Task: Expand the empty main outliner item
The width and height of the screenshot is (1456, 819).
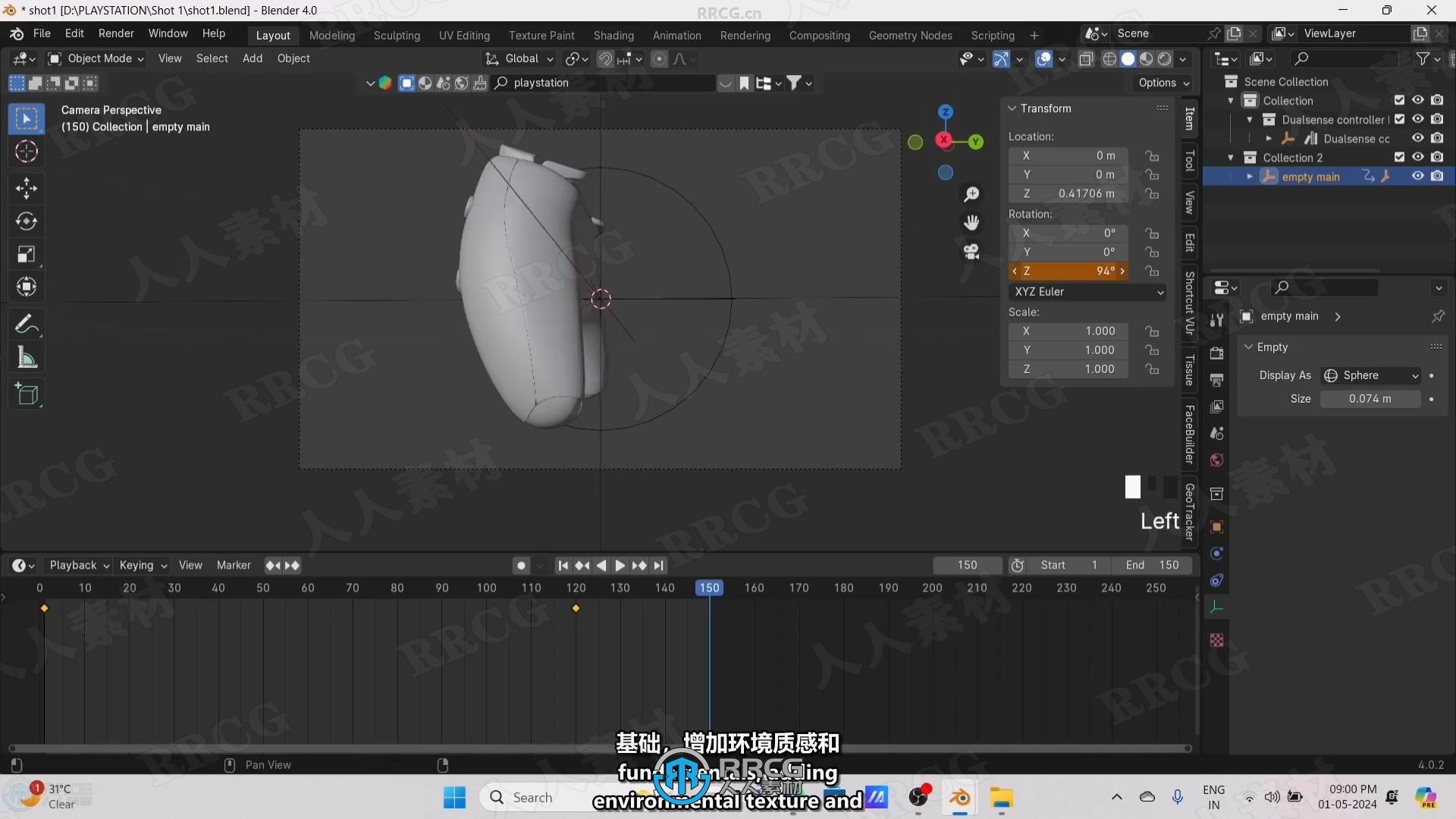Action: (1250, 177)
